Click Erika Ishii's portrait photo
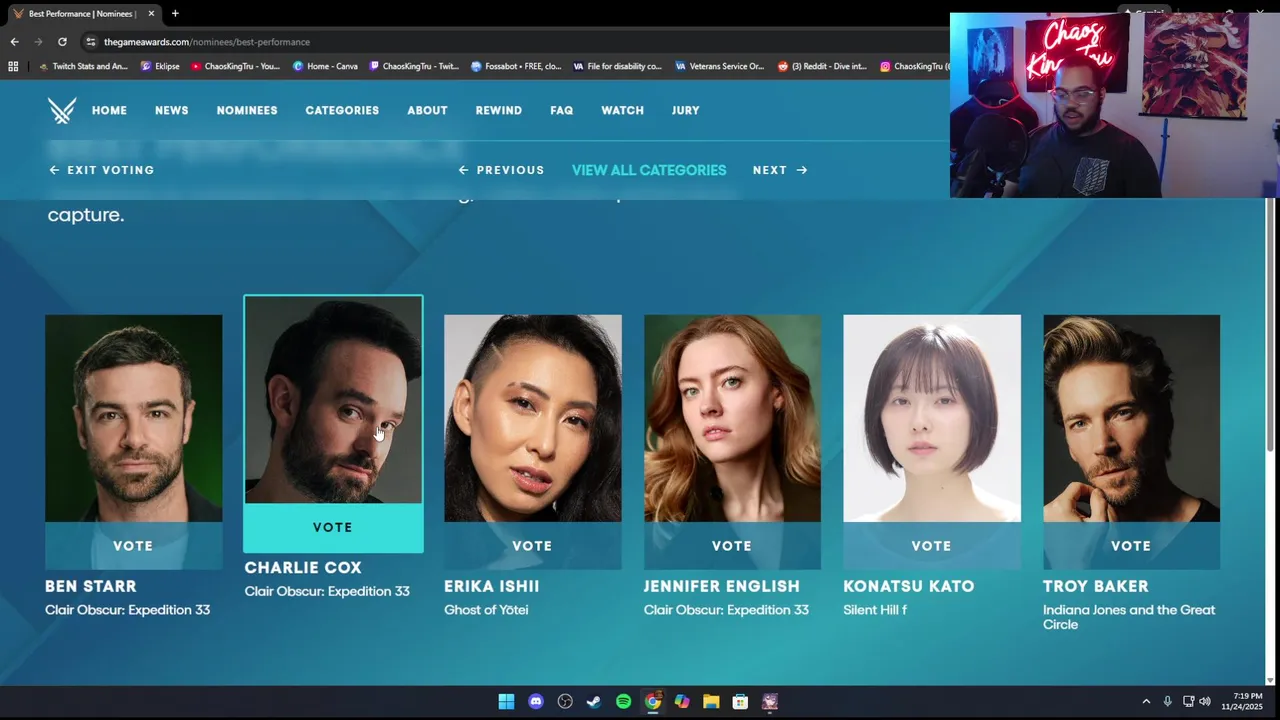This screenshot has height=720, width=1280. [532, 418]
